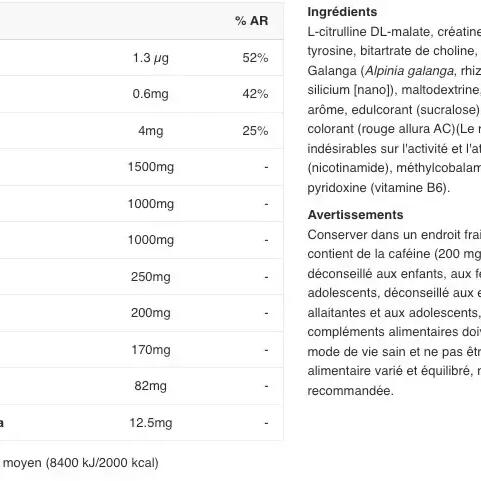
Task: Select the 82mg amount
Action: tap(151, 386)
